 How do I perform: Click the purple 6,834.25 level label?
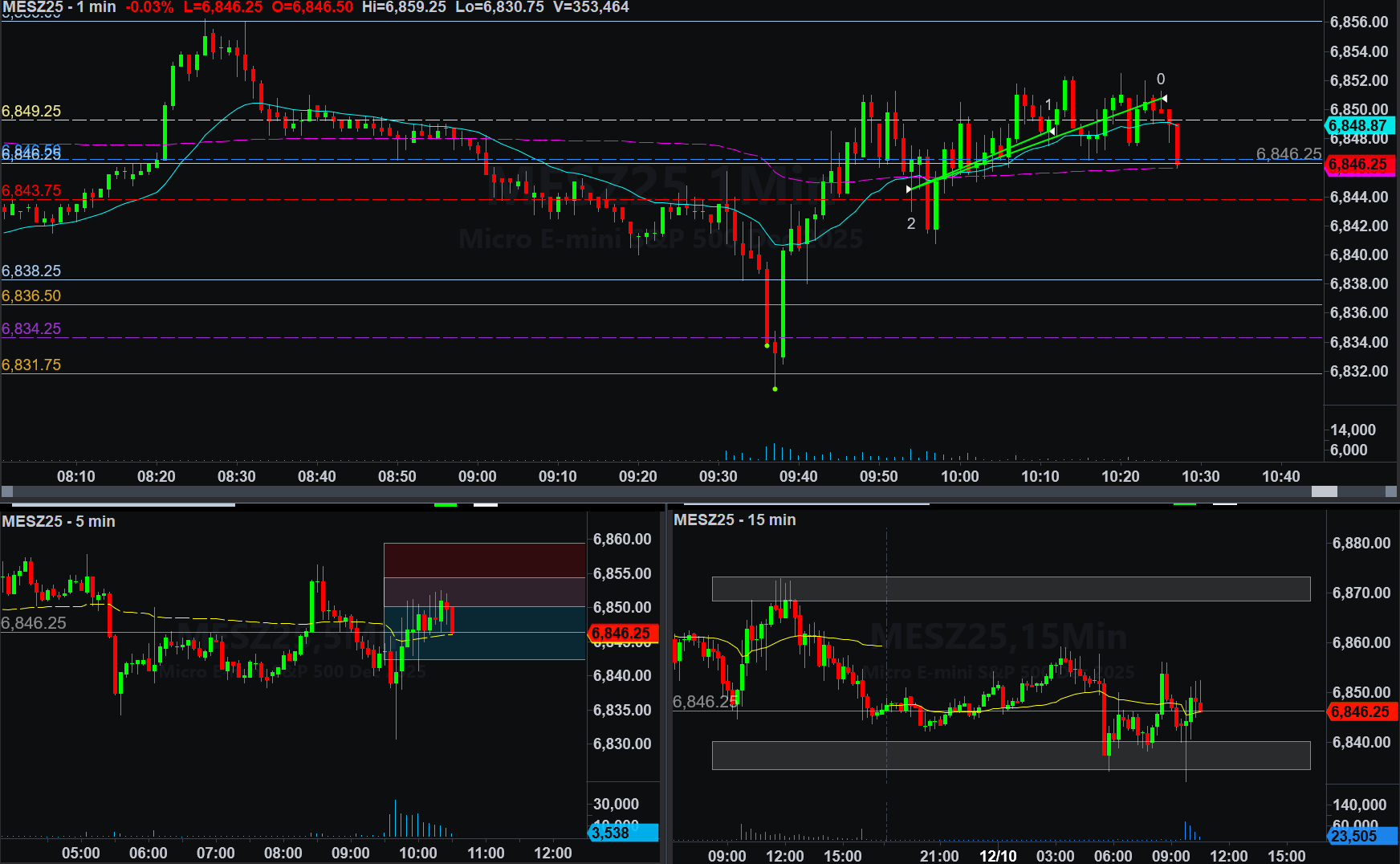tap(31, 328)
